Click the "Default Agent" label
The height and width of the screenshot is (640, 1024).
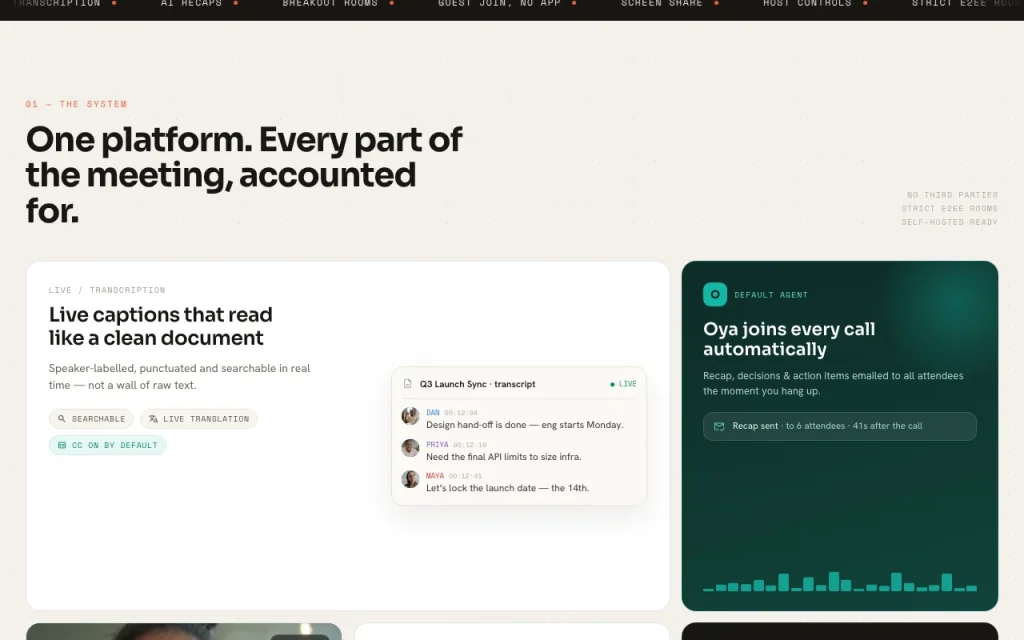(x=771, y=295)
